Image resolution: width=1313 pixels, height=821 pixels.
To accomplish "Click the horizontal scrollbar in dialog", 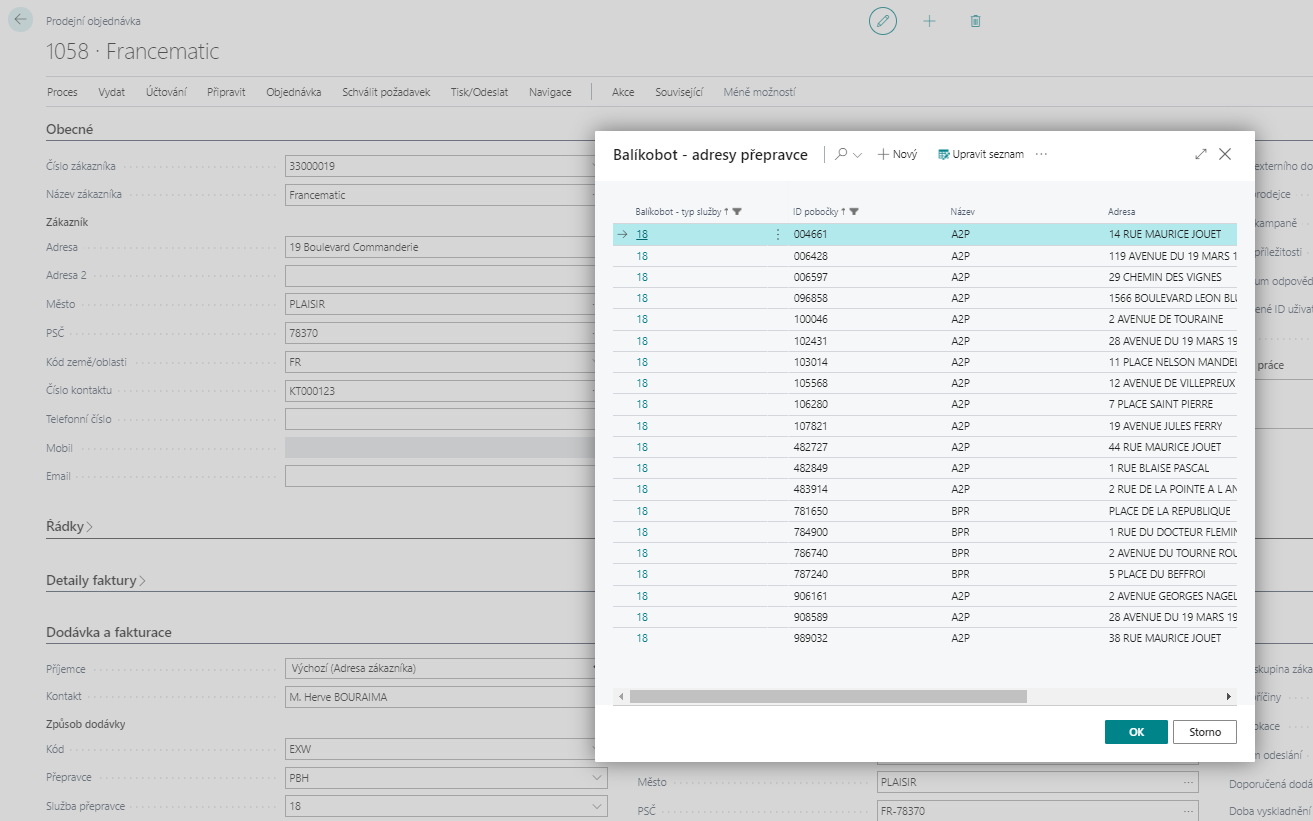I will 828,696.
